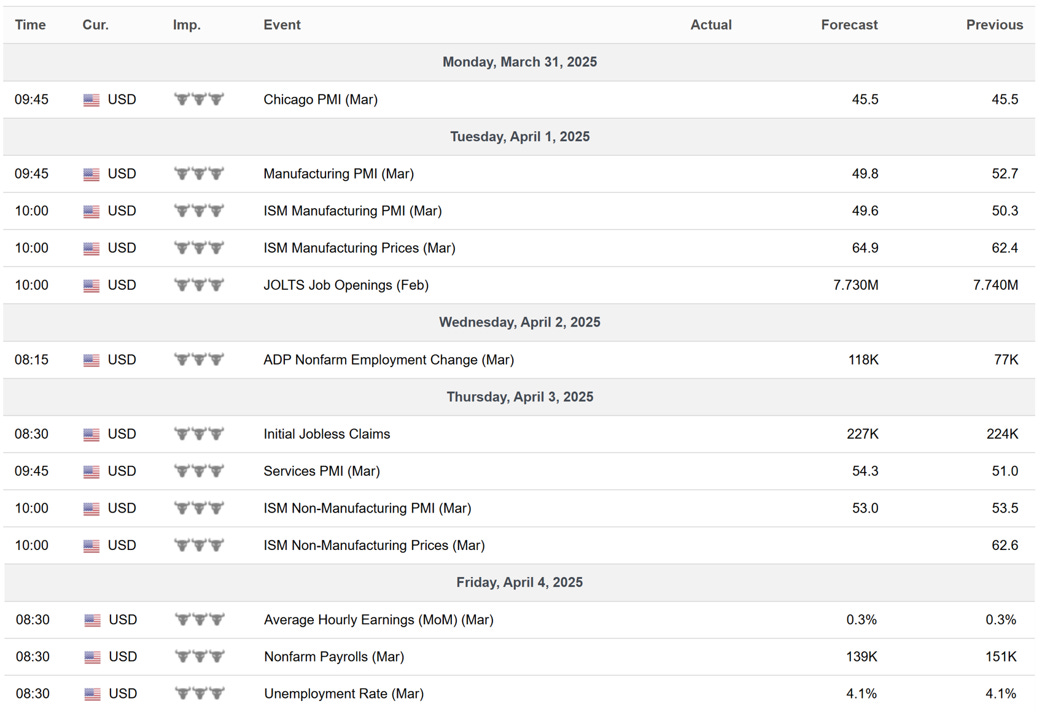Click forecast value 227K

[863, 435]
